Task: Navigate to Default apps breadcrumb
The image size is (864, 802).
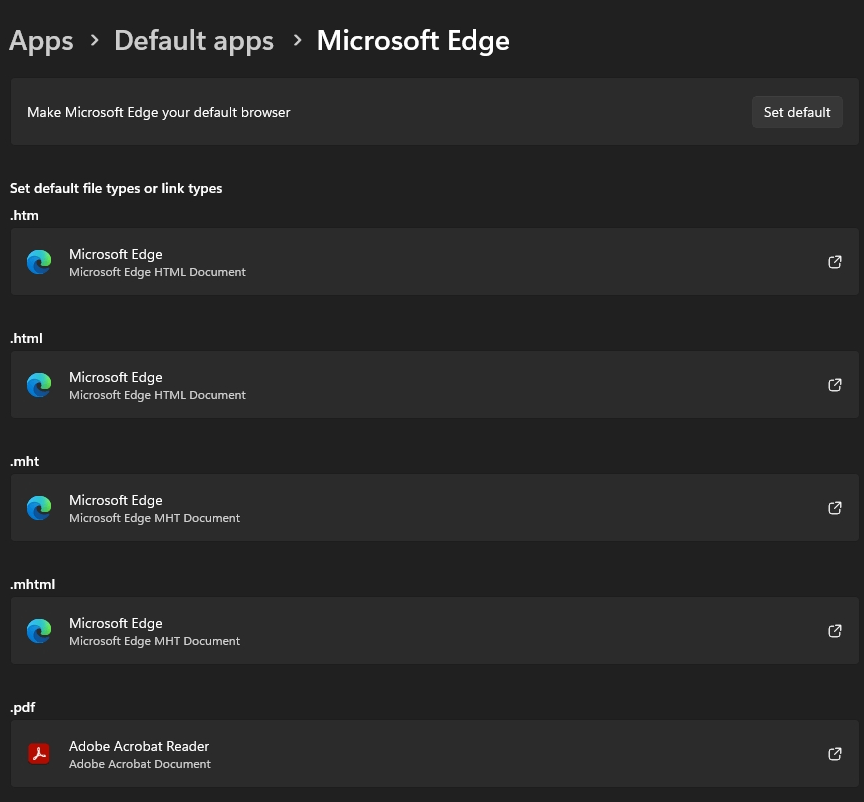Action: [x=194, y=41]
